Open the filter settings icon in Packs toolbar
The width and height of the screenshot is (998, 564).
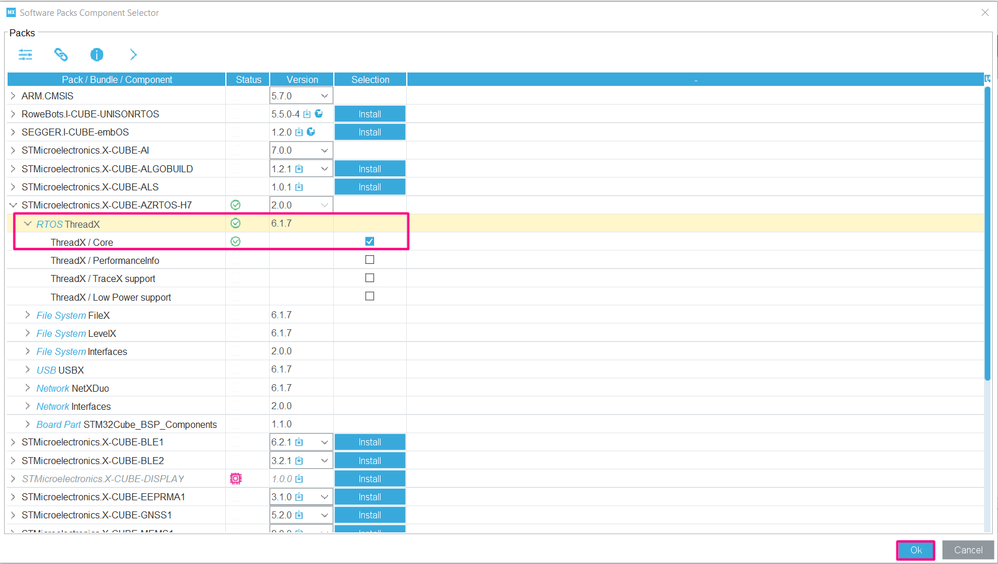click(25, 55)
